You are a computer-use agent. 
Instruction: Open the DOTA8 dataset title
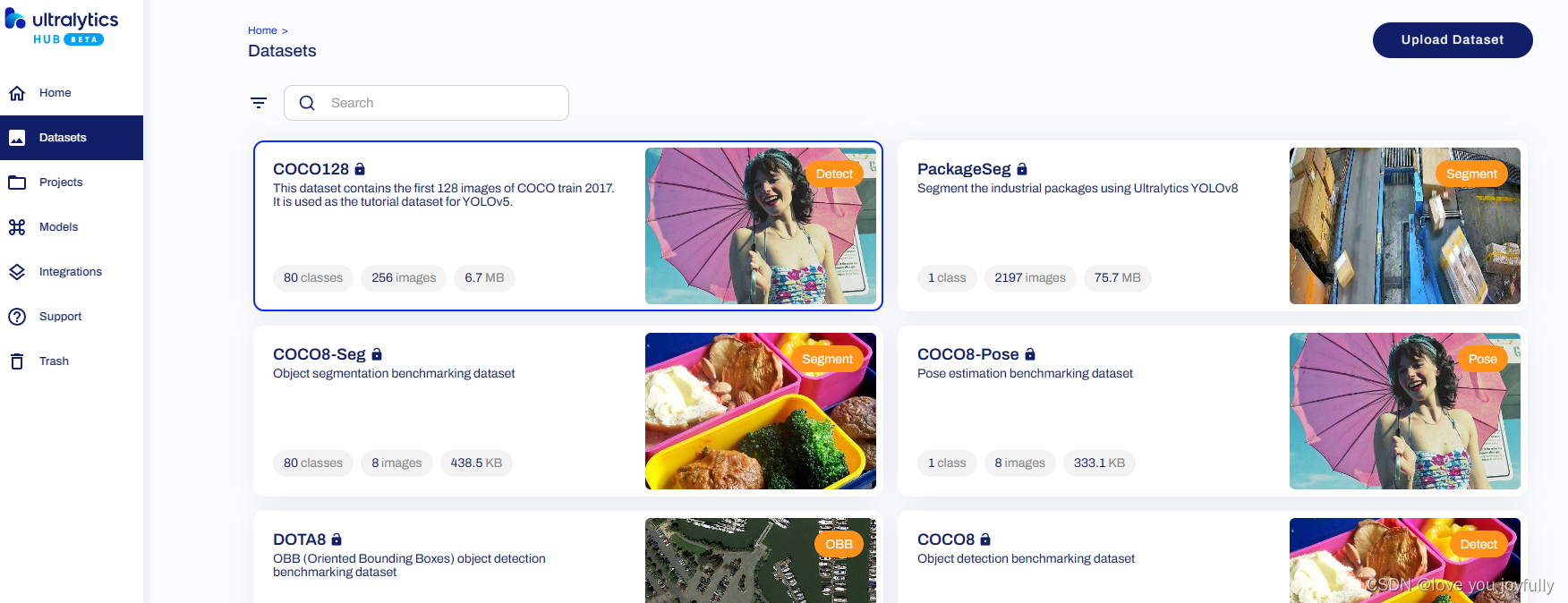click(x=300, y=539)
